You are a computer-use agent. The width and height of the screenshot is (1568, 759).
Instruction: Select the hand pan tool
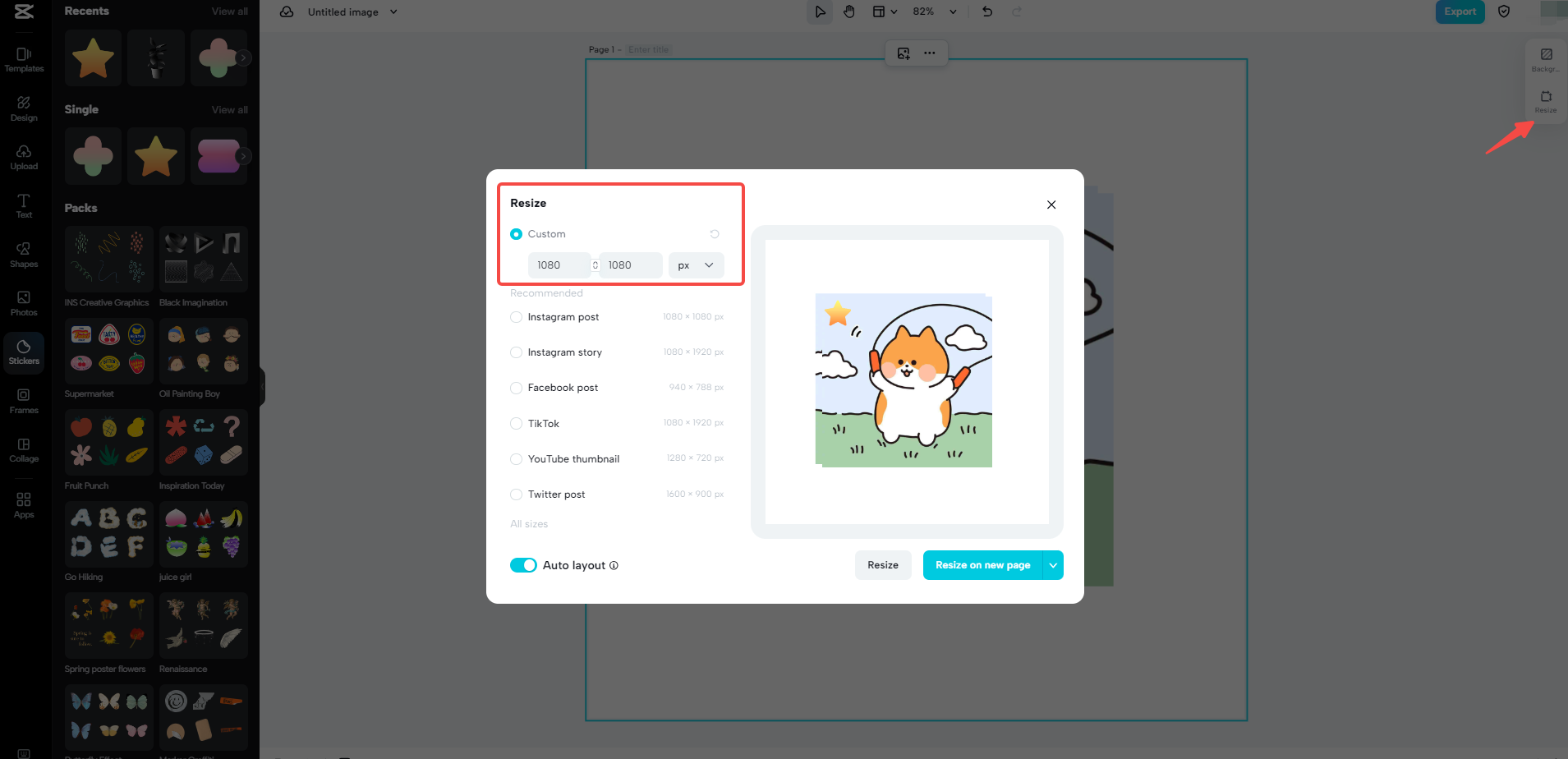click(849, 11)
